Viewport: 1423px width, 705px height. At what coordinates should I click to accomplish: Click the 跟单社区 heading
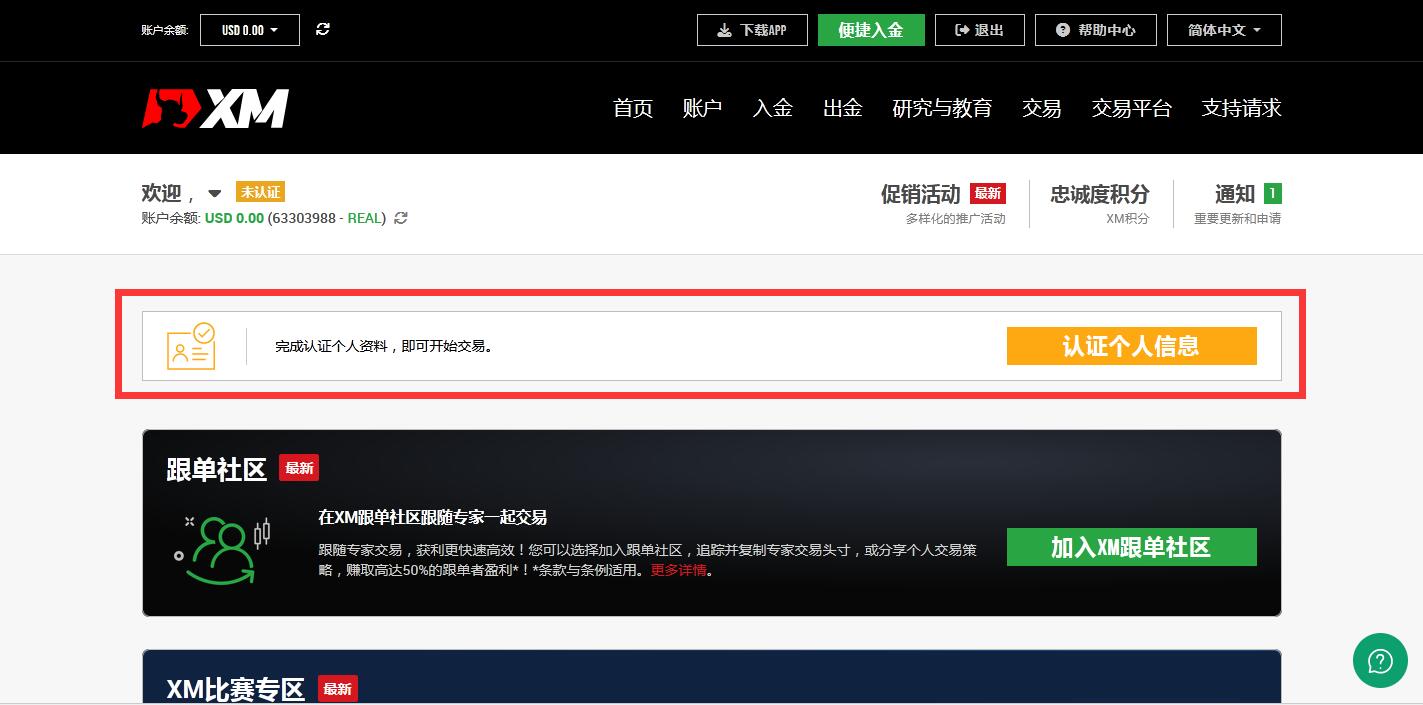point(217,469)
